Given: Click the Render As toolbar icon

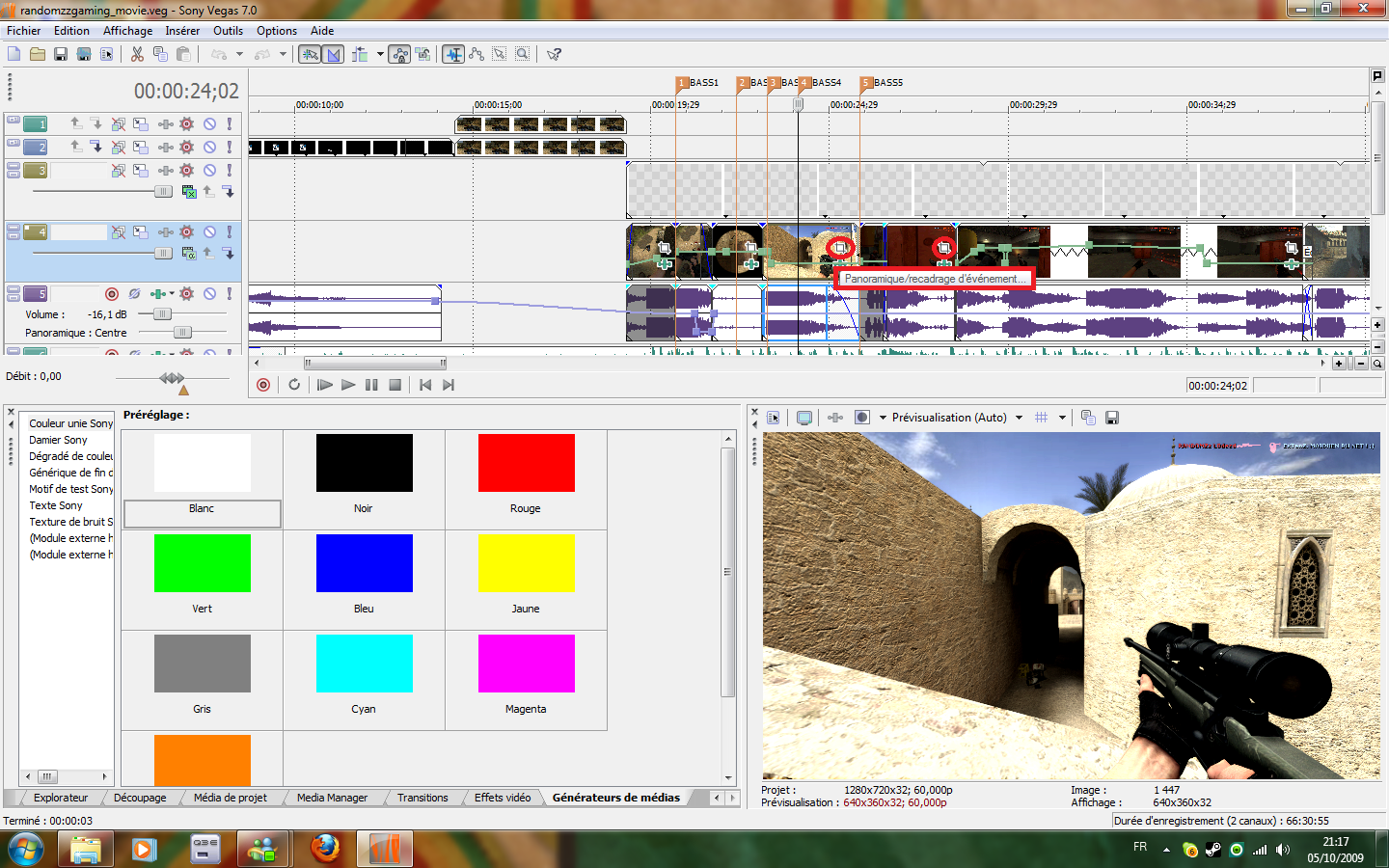Looking at the screenshot, I should [84, 54].
